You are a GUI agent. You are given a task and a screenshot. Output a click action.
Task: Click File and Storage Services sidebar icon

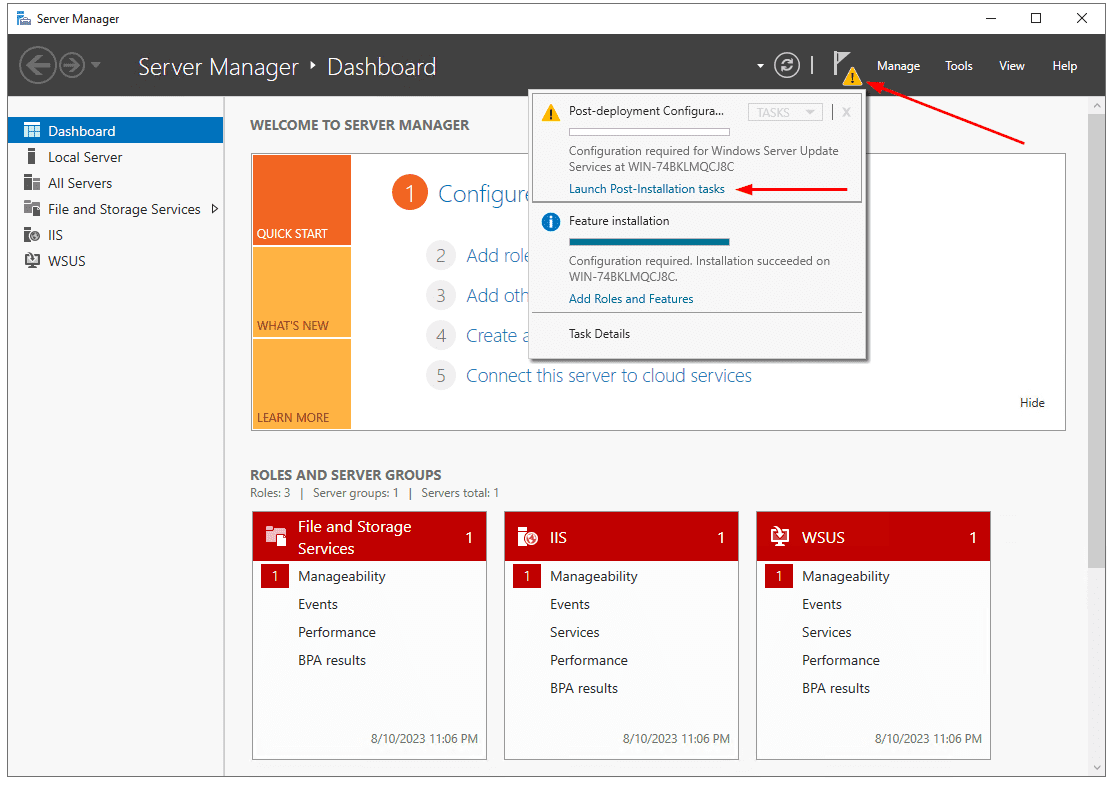(x=32, y=208)
